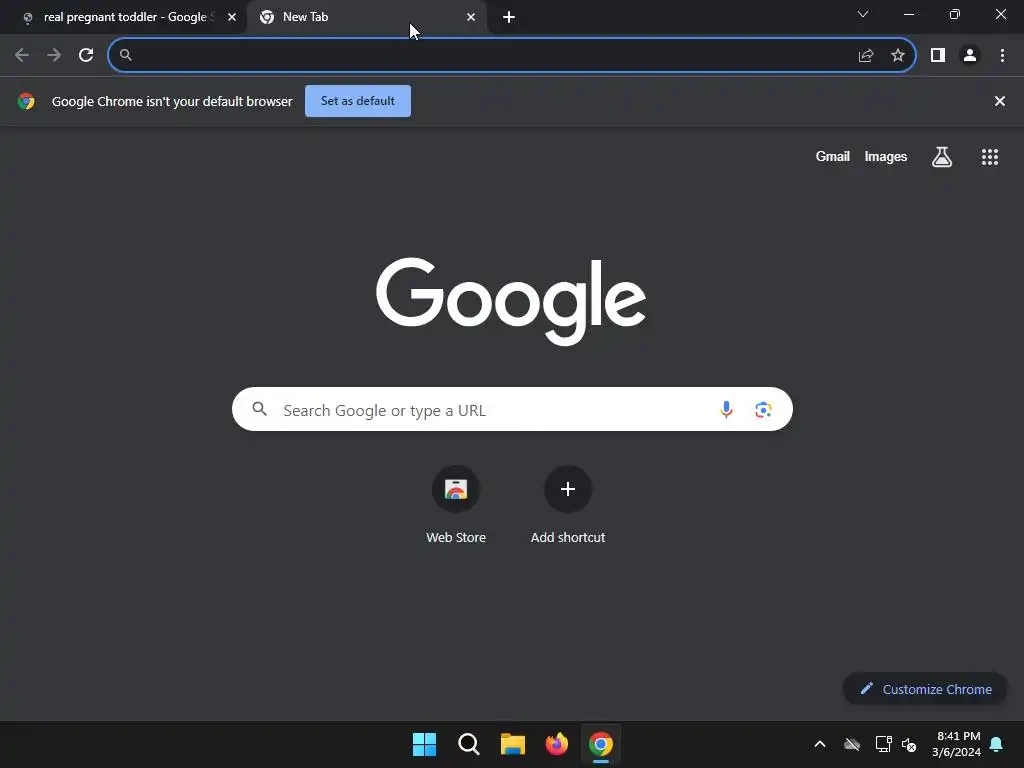The height and width of the screenshot is (768, 1024).
Task: Go forward with the forward arrow
Action: [x=54, y=55]
